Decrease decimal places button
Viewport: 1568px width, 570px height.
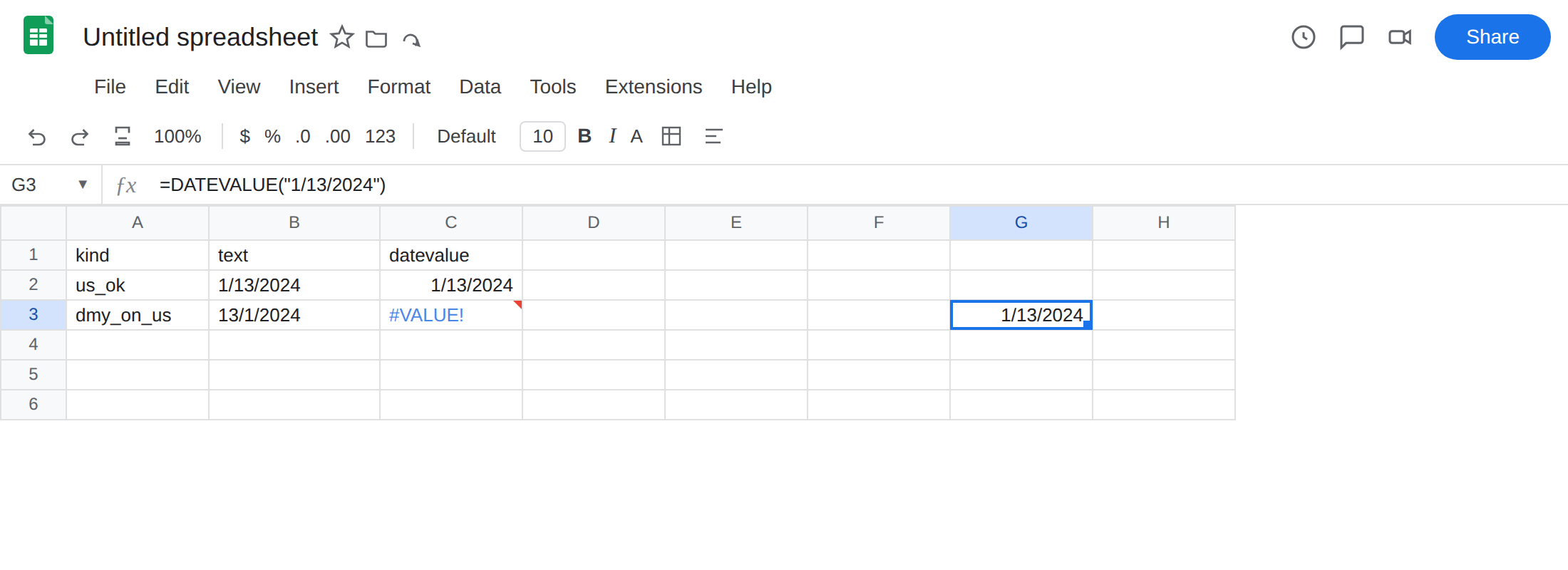[x=303, y=136]
